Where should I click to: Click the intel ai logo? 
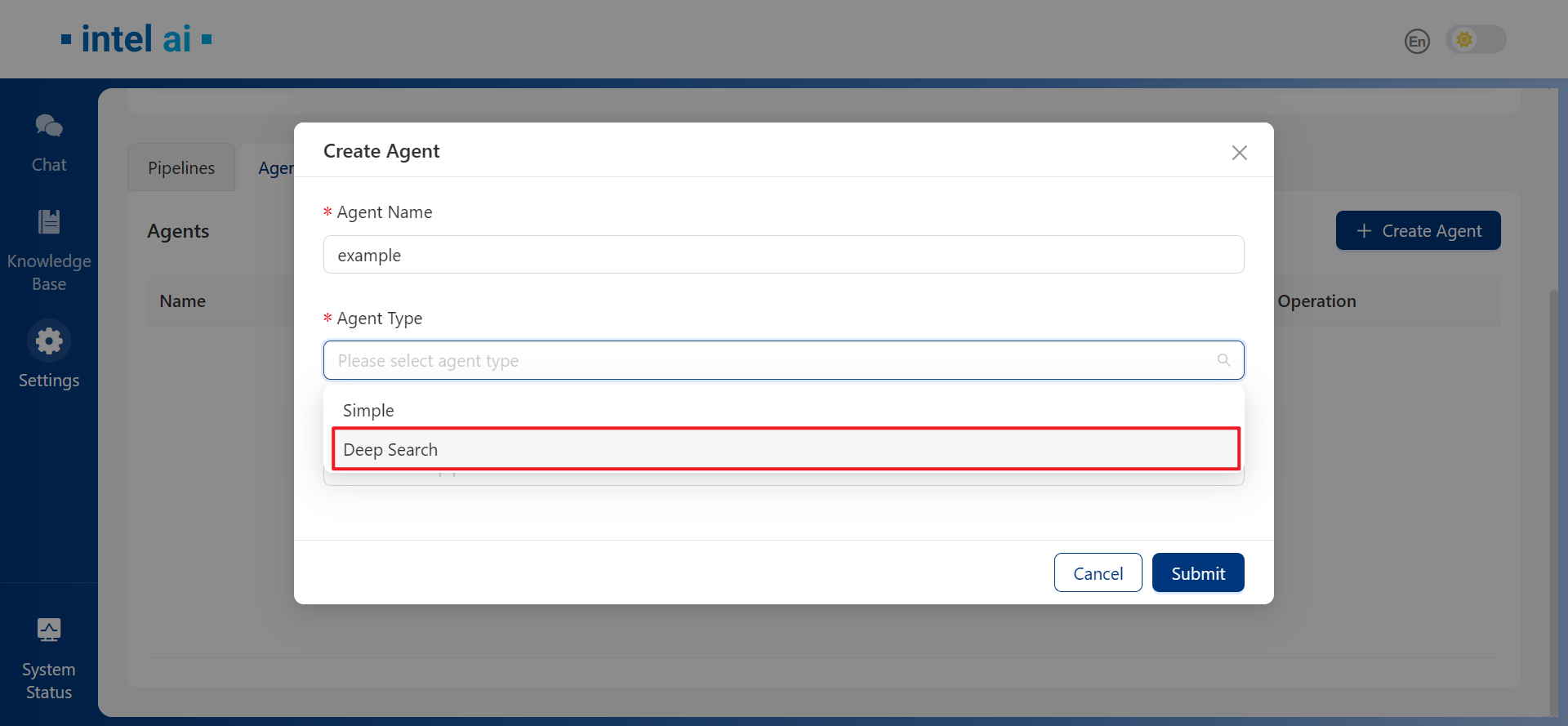(x=136, y=38)
